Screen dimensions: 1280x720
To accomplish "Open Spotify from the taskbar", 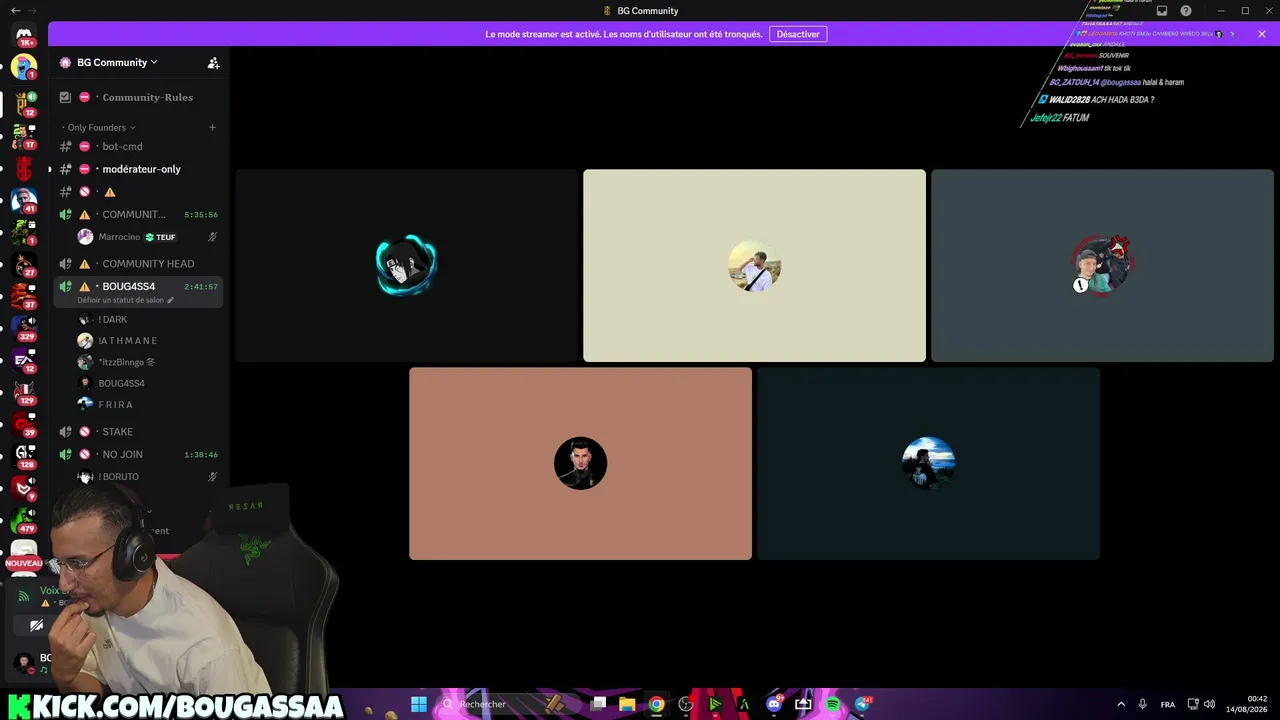I will pyautogui.click(x=833, y=704).
